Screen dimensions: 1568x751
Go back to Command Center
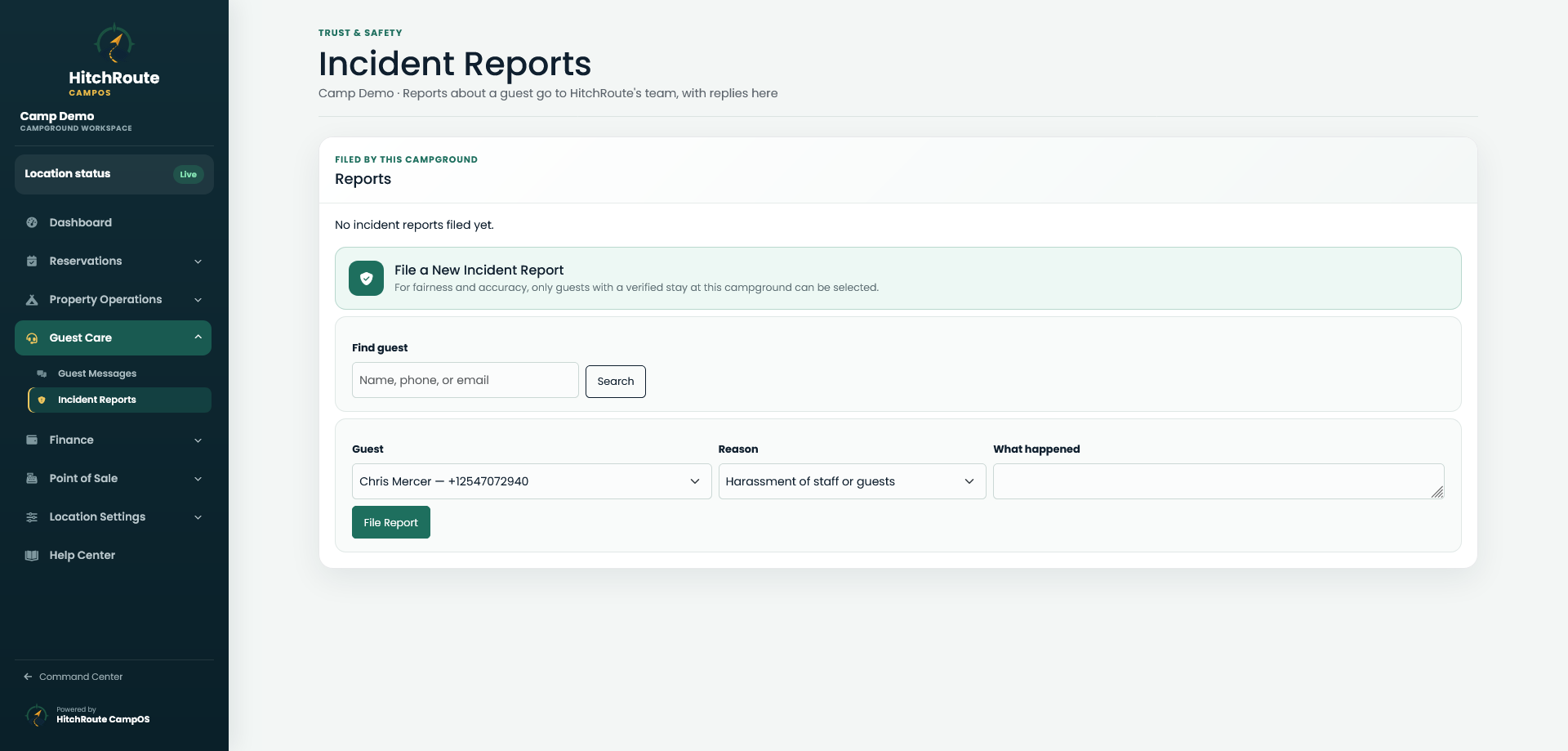tap(73, 677)
